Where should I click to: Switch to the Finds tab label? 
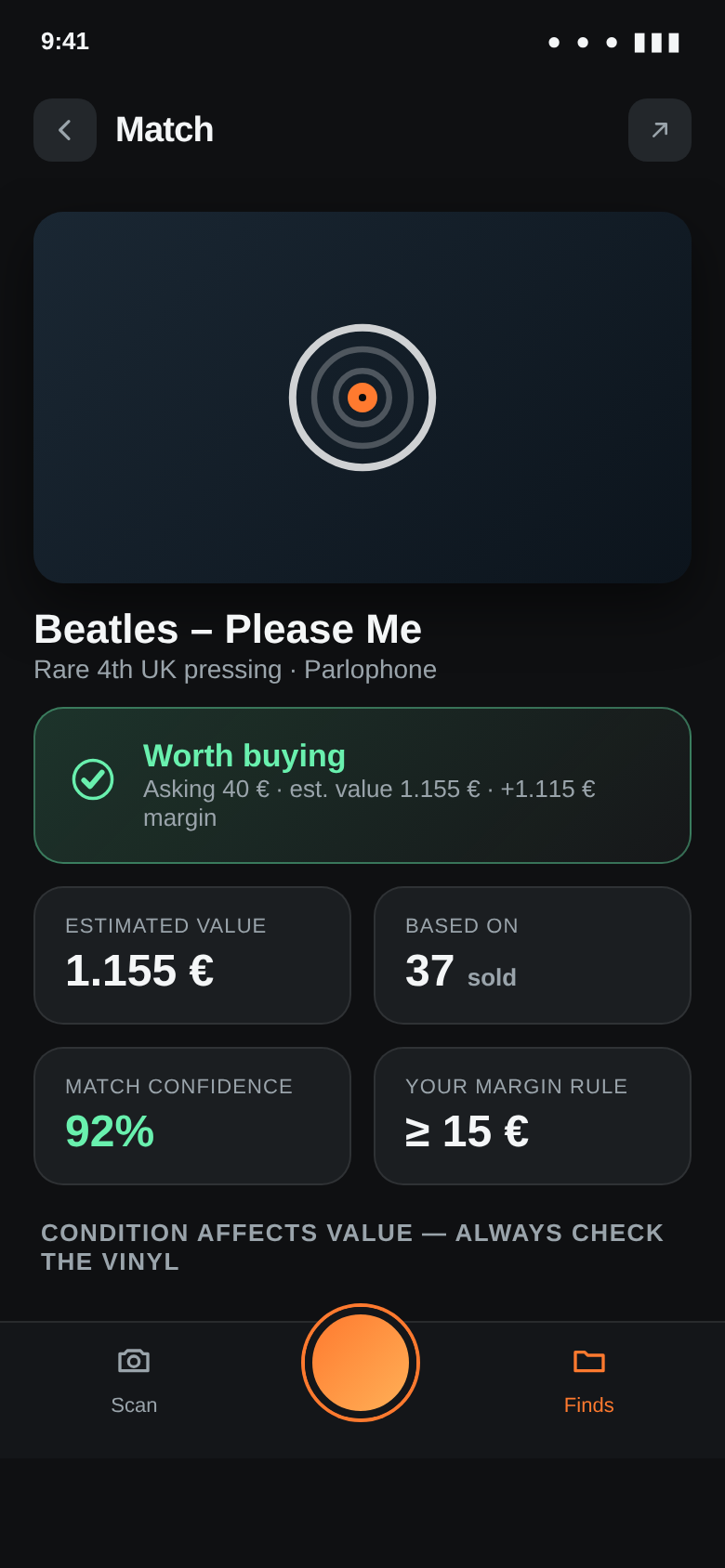pyautogui.click(x=589, y=1405)
